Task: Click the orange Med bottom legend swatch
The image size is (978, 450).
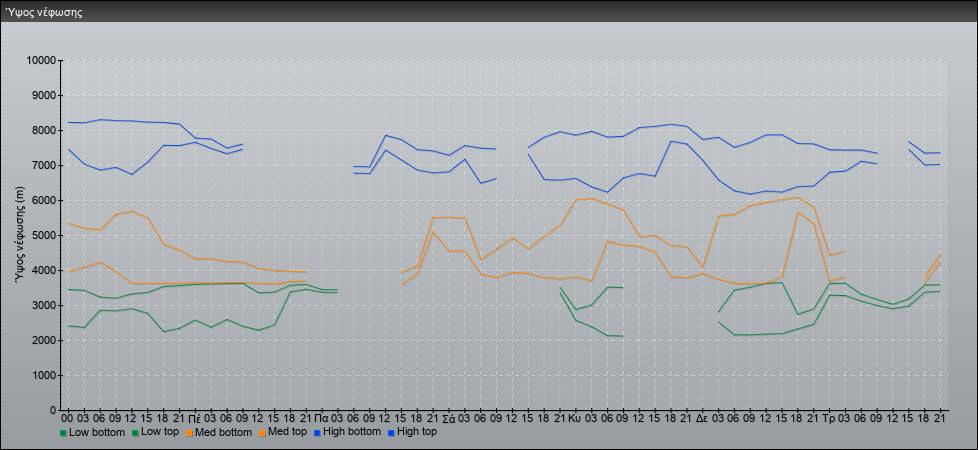Action: pos(190,432)
